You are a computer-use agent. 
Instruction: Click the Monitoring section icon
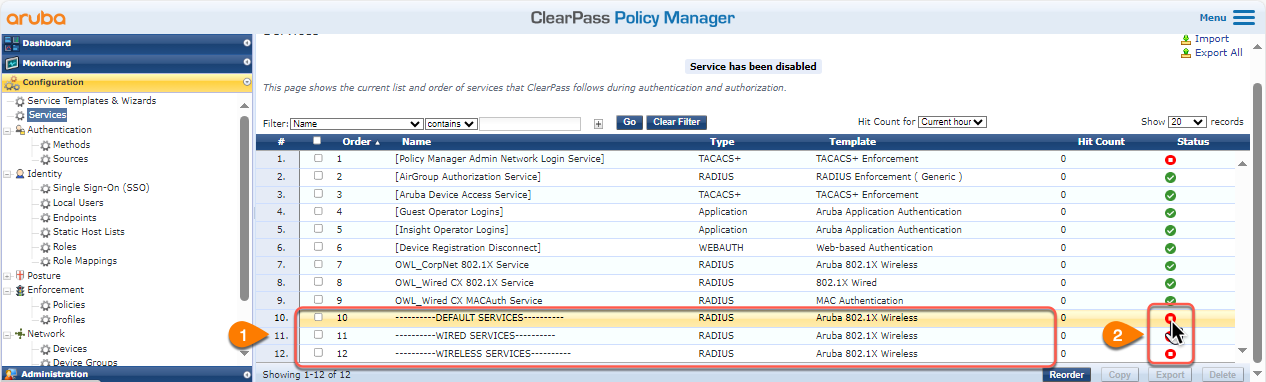point(12,63)
